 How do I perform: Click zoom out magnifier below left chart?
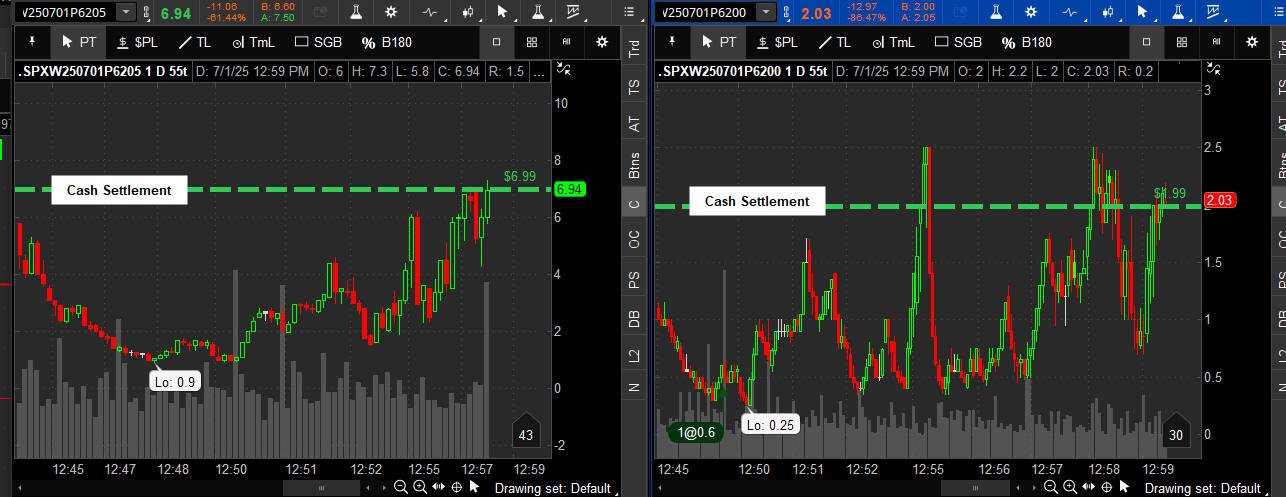tap(400, 487)
